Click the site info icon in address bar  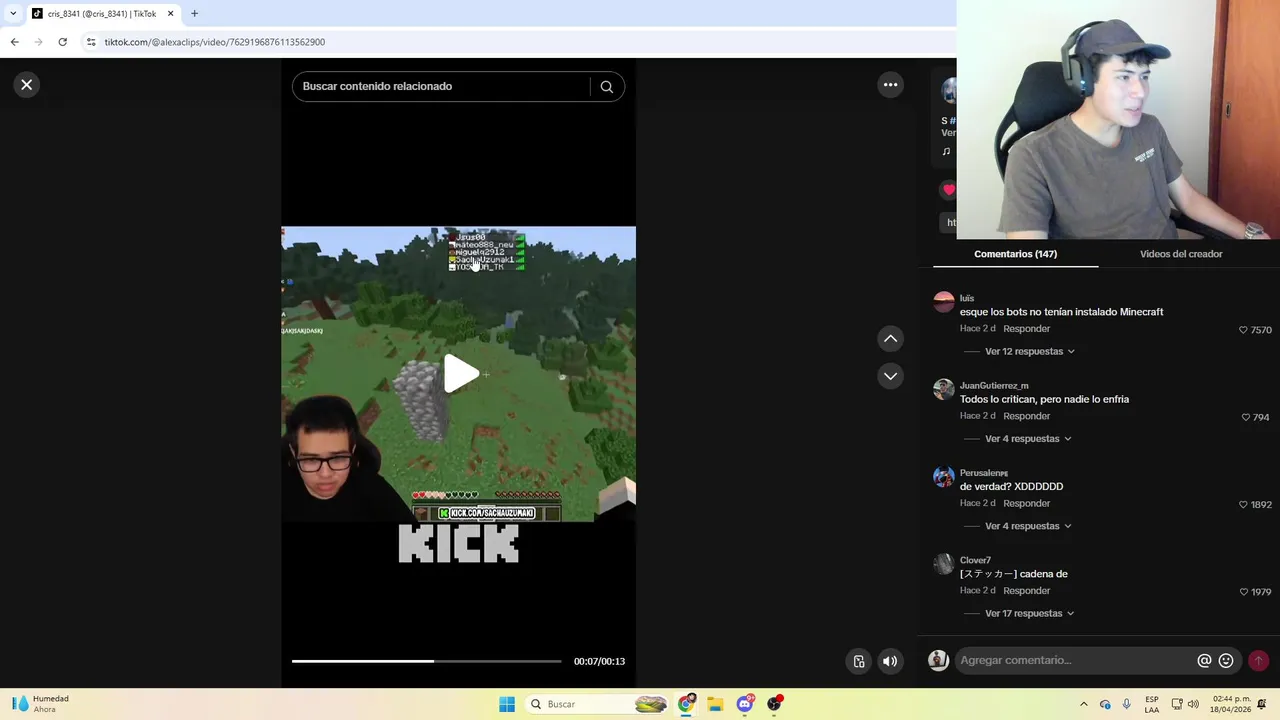coord(91,42)
